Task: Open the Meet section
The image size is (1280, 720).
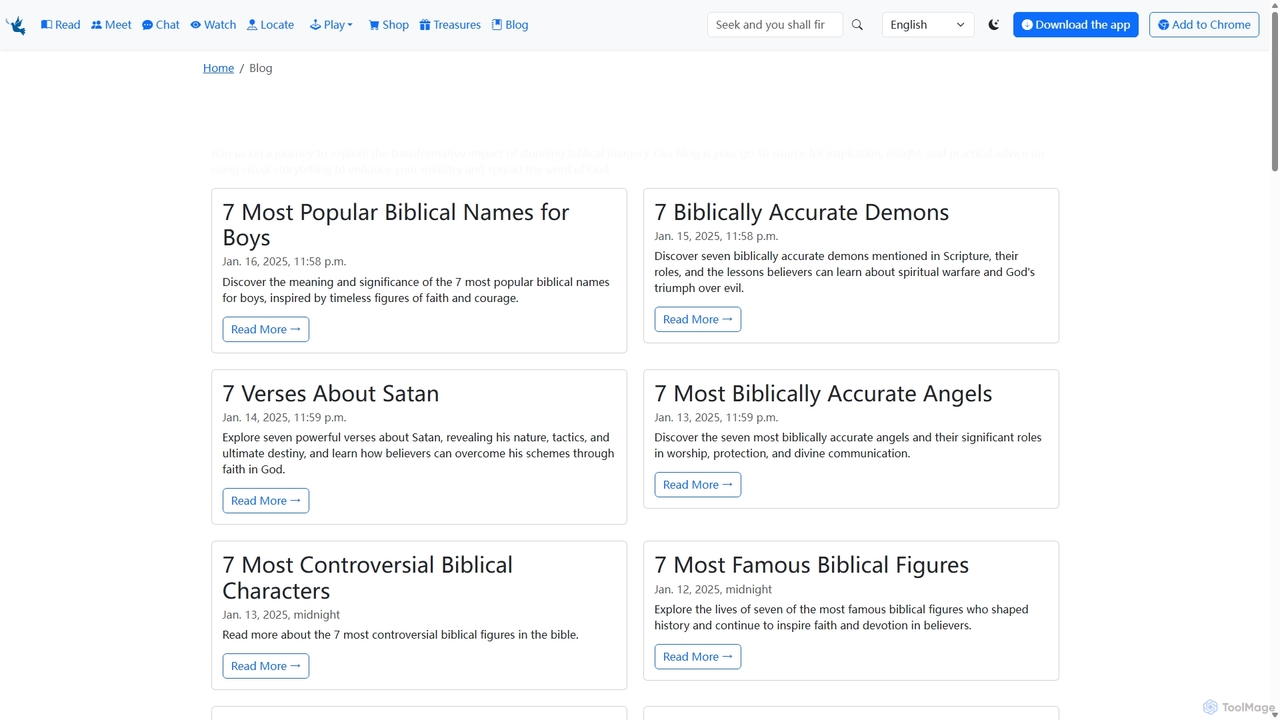Action: pos(111,25)
